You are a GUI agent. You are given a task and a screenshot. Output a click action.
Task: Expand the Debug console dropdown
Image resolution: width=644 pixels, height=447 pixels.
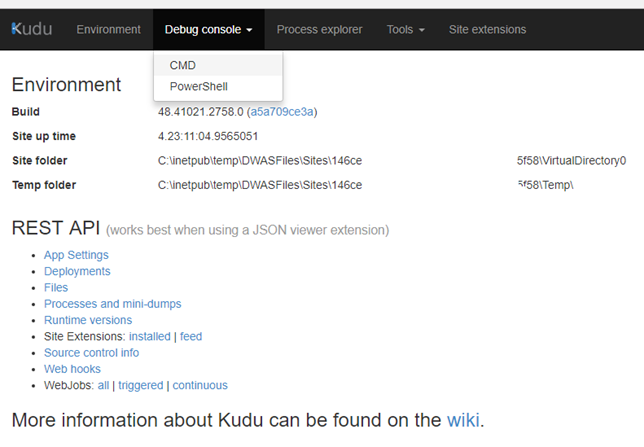click(x=208, y=30)
